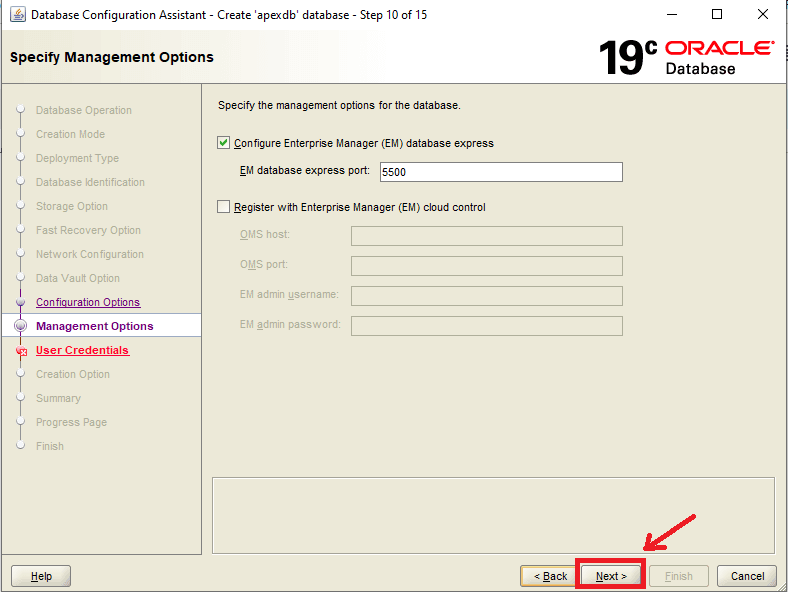Maximize the Database Configuration Assistant window
Image resolution: width=788 pixels, height=592 pixels.
click(717, 15)
